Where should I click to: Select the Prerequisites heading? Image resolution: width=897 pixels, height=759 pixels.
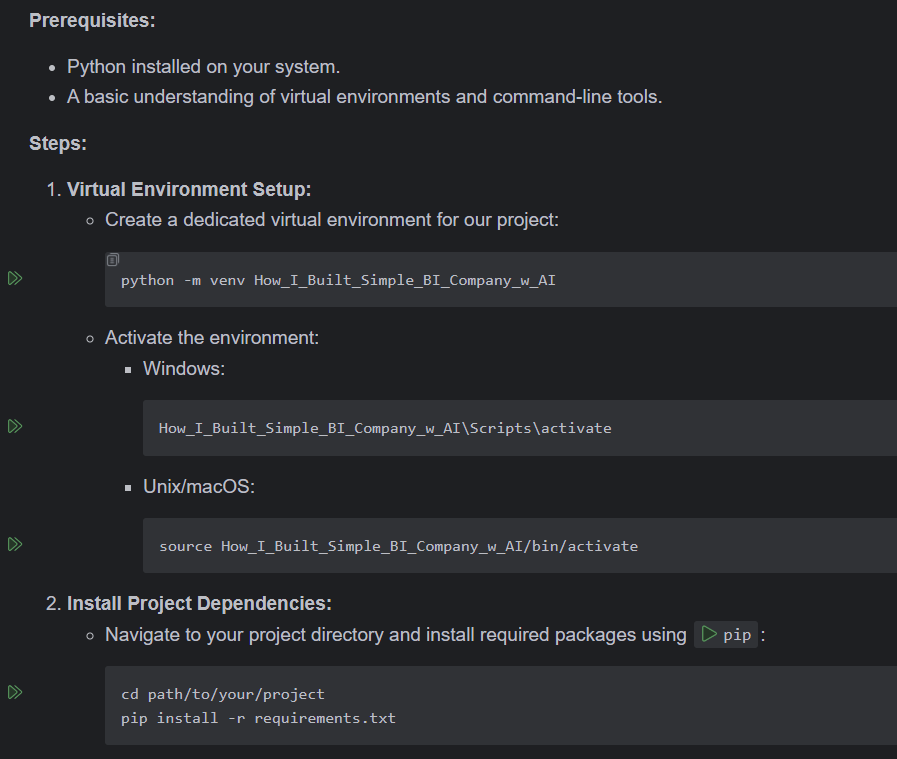point(92,21)
